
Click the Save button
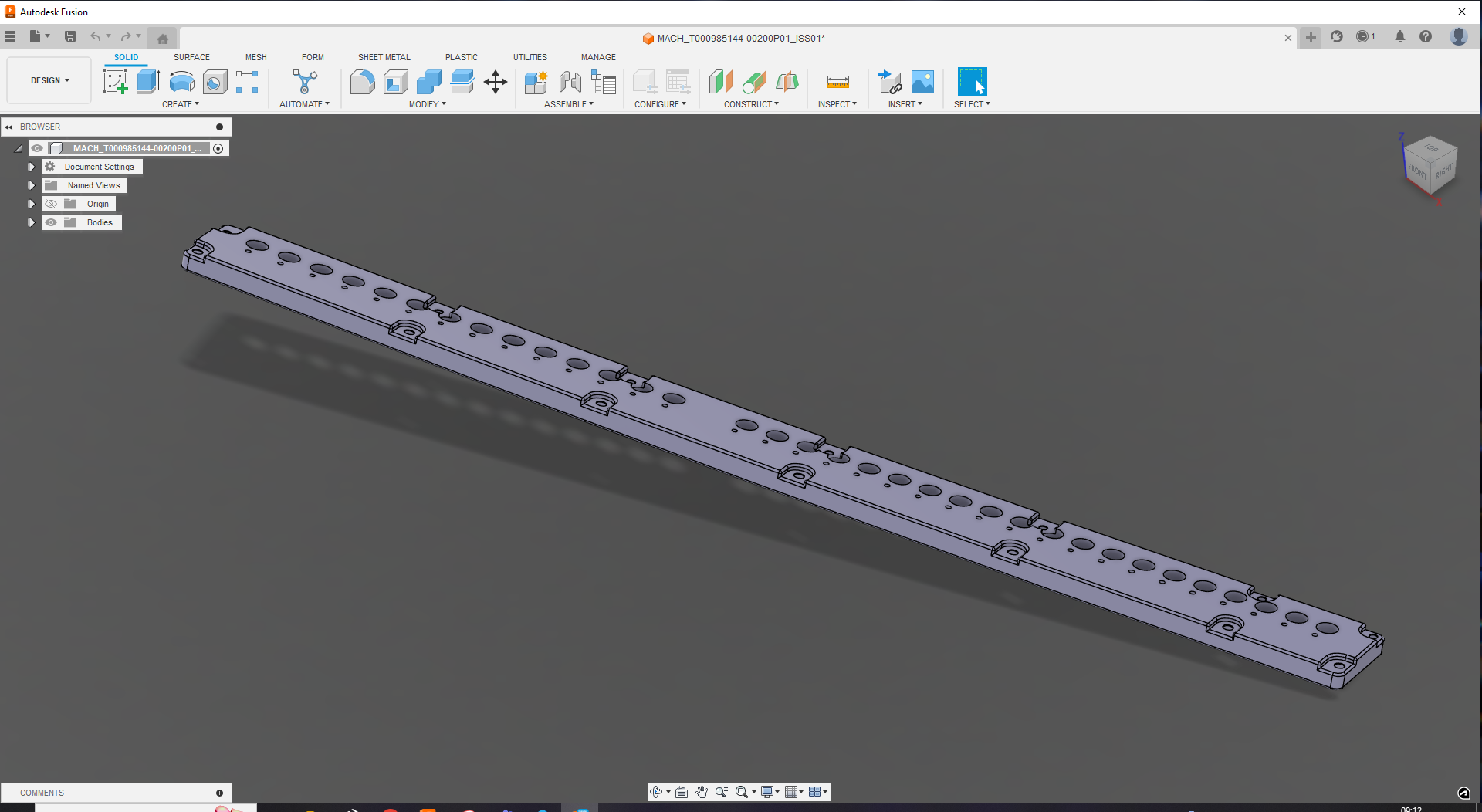(x=70, y=36)
